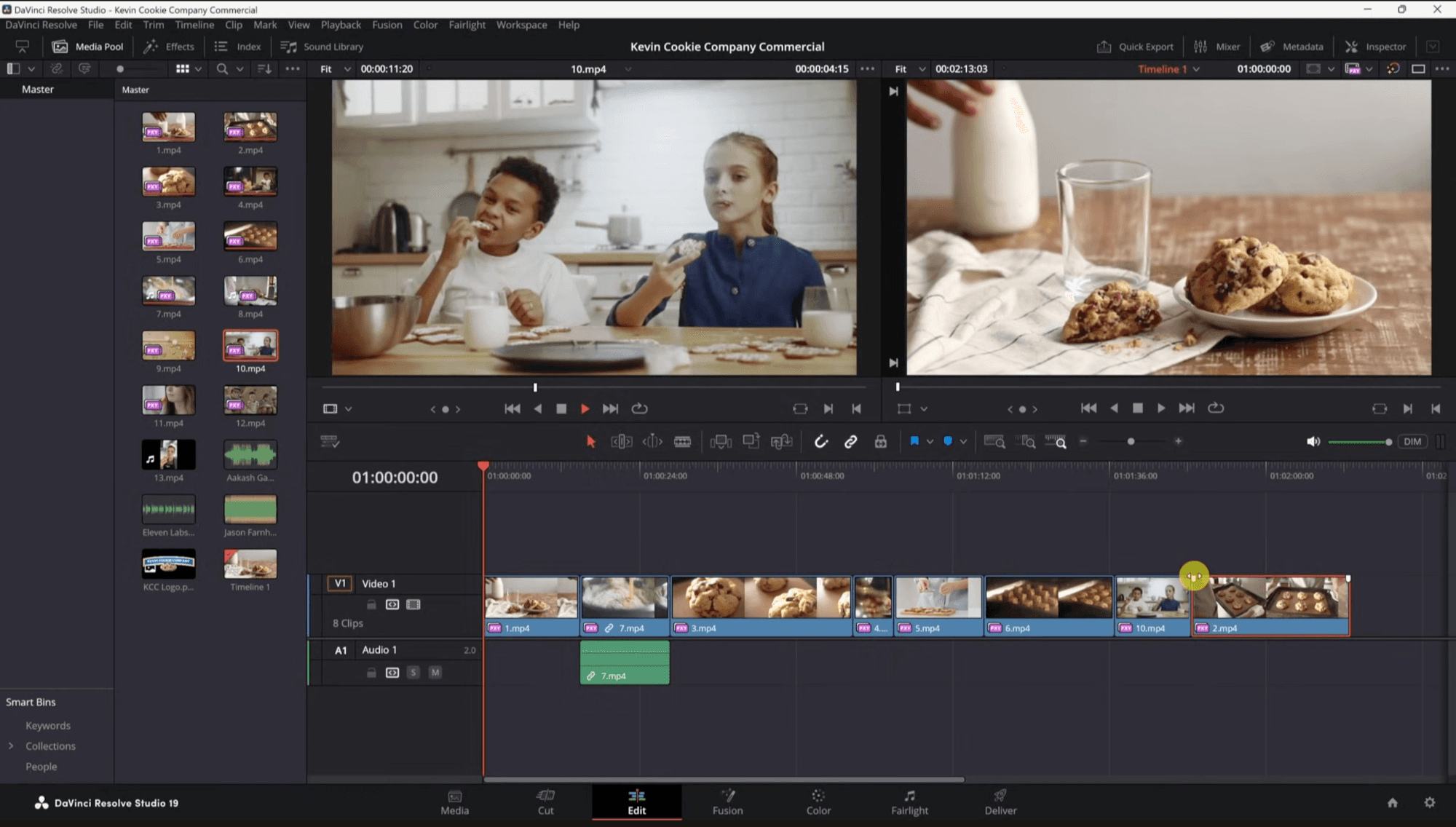This screenshot has width=1456, height=827.
Task: Adjust the monitor volume slider
Action: tap(1359, 442)
